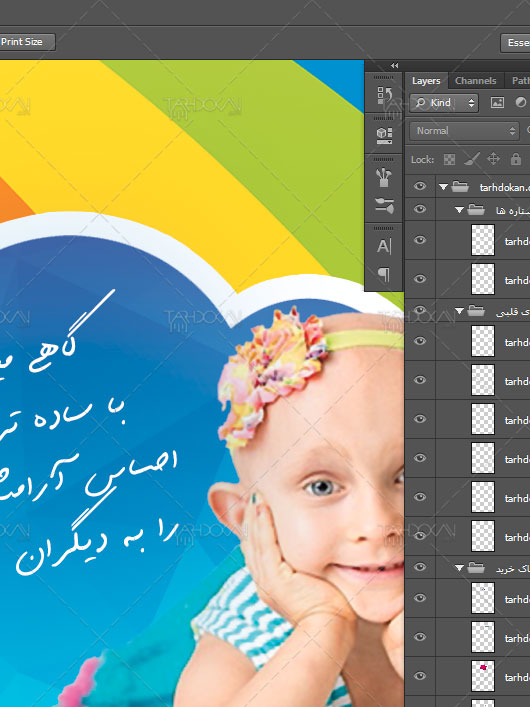Switch to the Channels tab
The width and height of the screenshot is (530, 707).
point(475,81)
